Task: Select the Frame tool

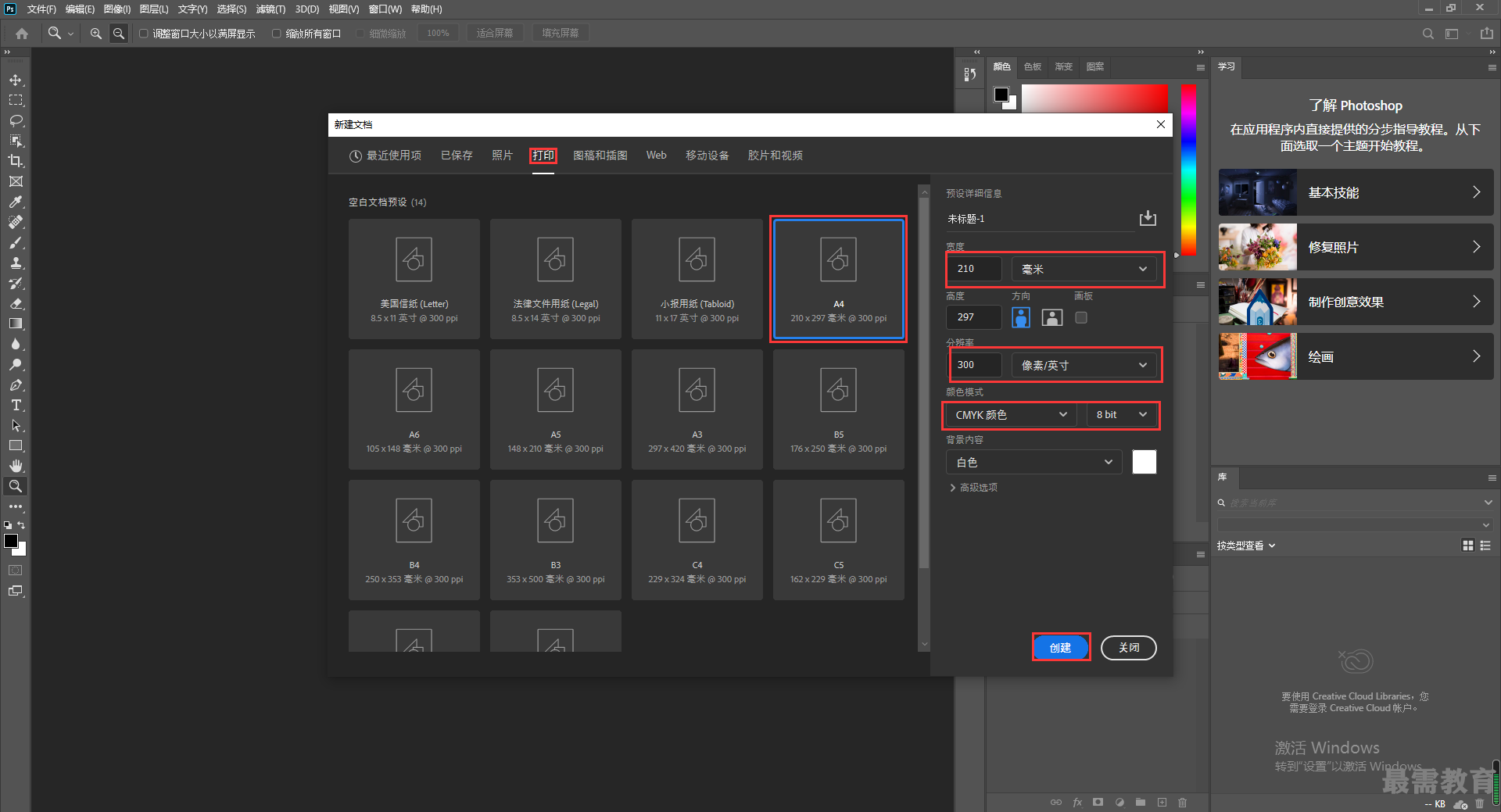Action: point(16,182)
